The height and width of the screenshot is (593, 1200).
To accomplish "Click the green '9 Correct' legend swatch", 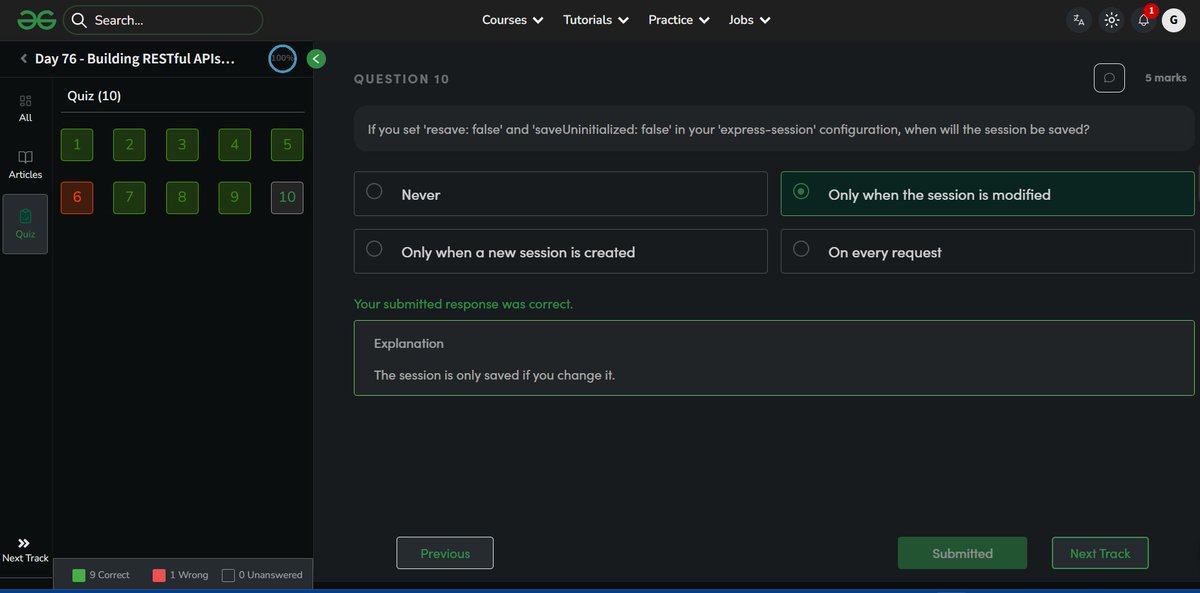I will coord(79,575).
